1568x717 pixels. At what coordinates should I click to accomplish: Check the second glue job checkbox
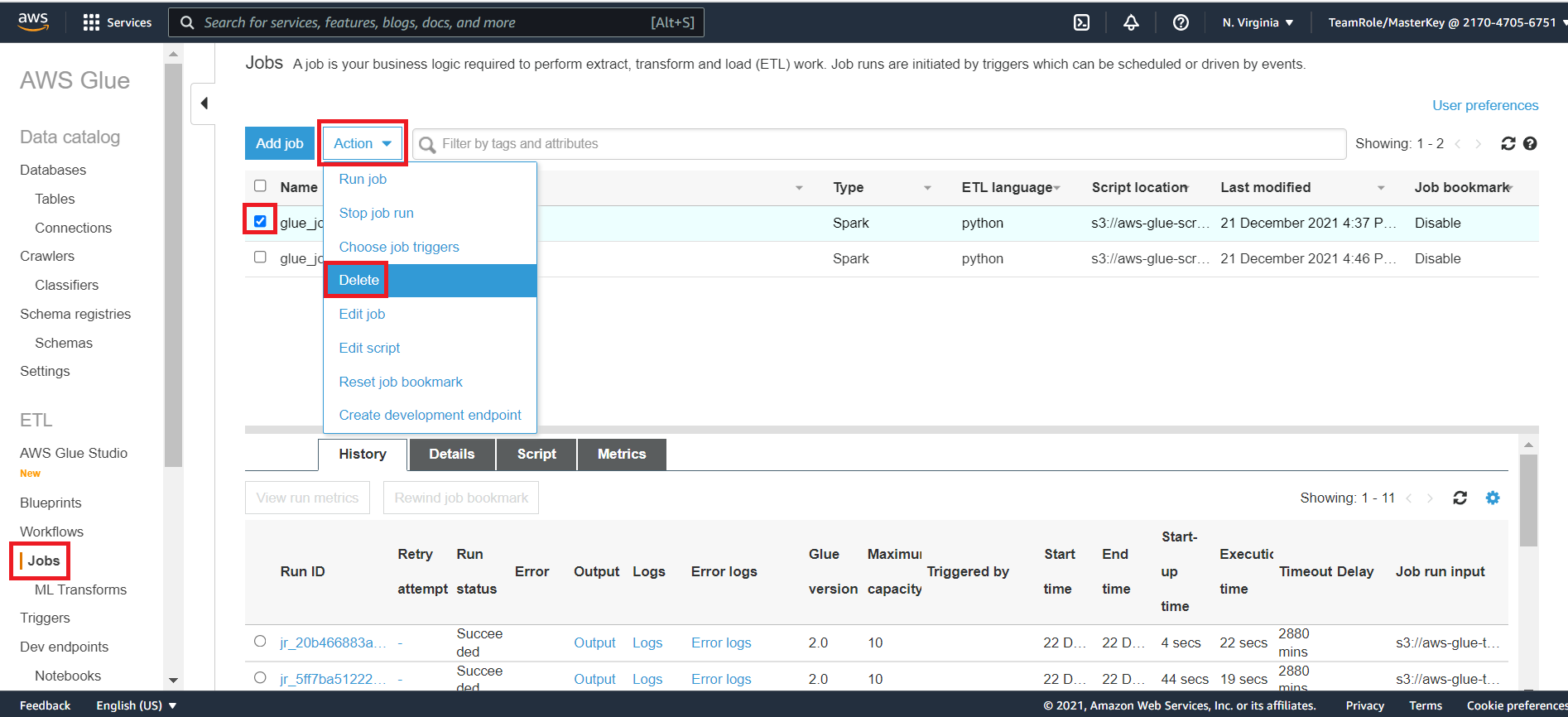(x=260, y=257)
